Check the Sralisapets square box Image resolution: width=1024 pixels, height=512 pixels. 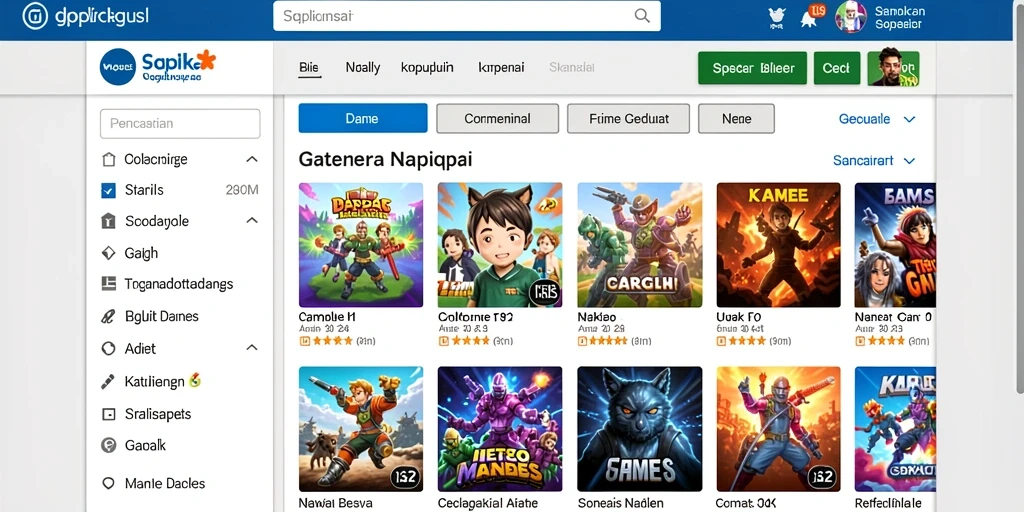point(108,414)
